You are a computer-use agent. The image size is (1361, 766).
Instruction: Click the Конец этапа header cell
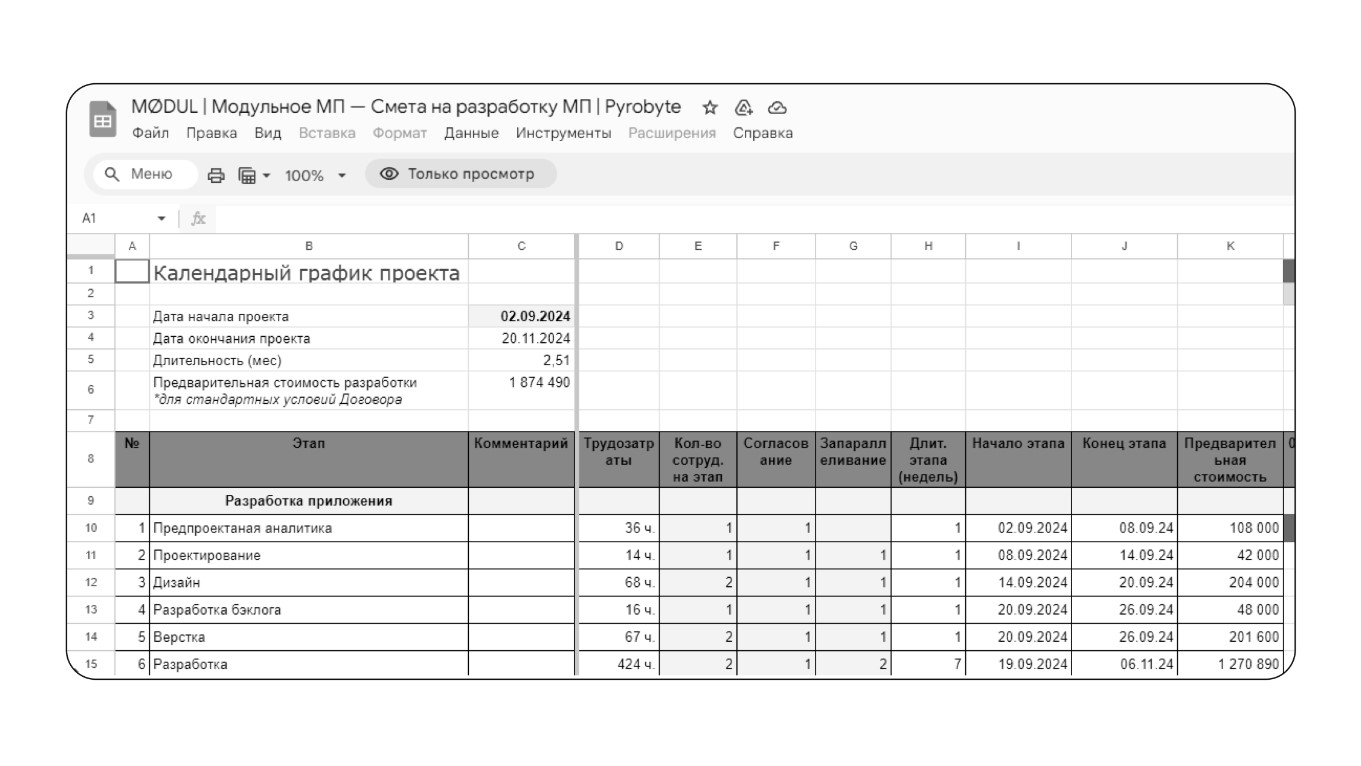pyautogui.click(x=1124, y=458)
